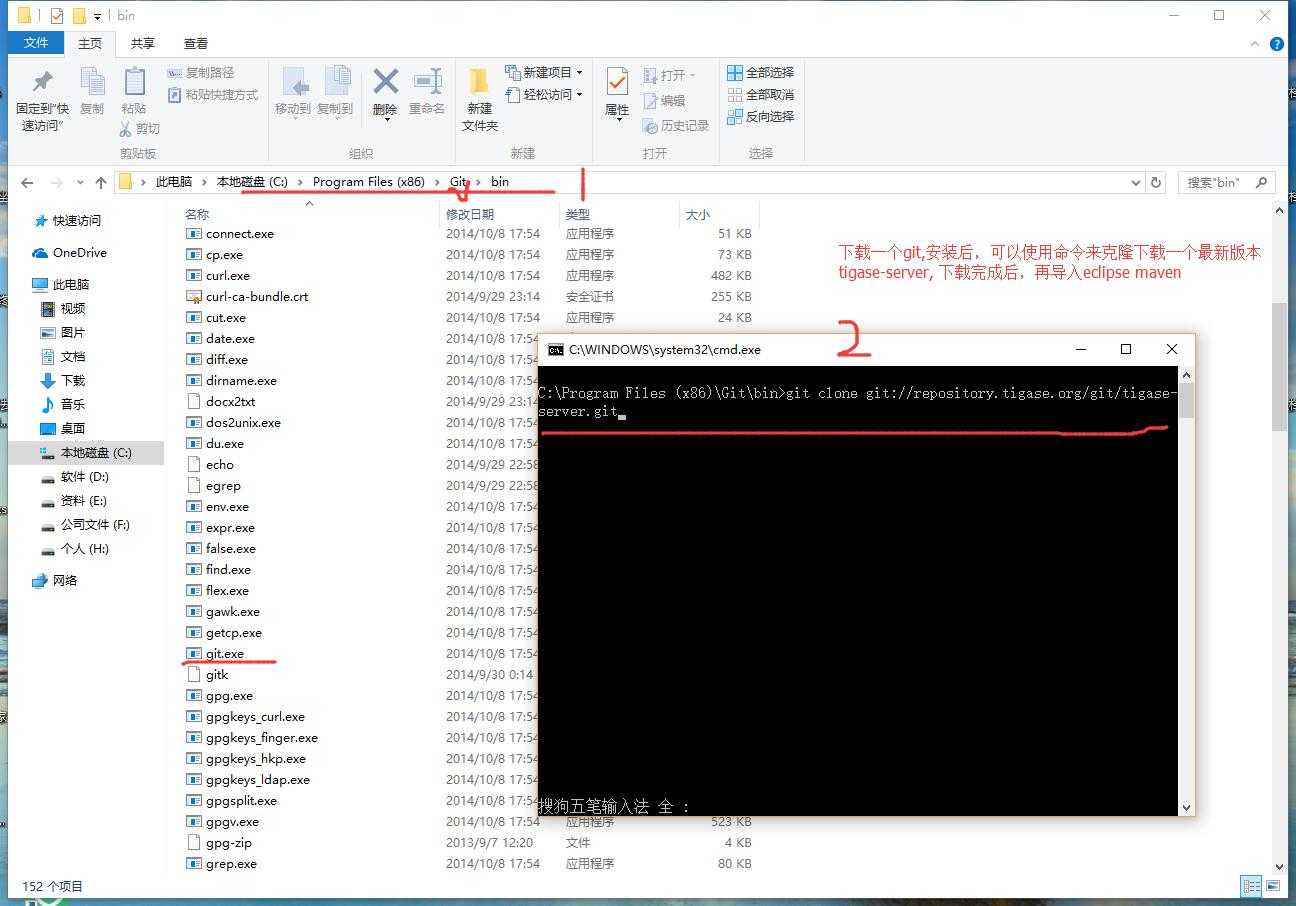Click 全部取消 select none
Viewport: 1296px width, 906px height.
[760, 95]
